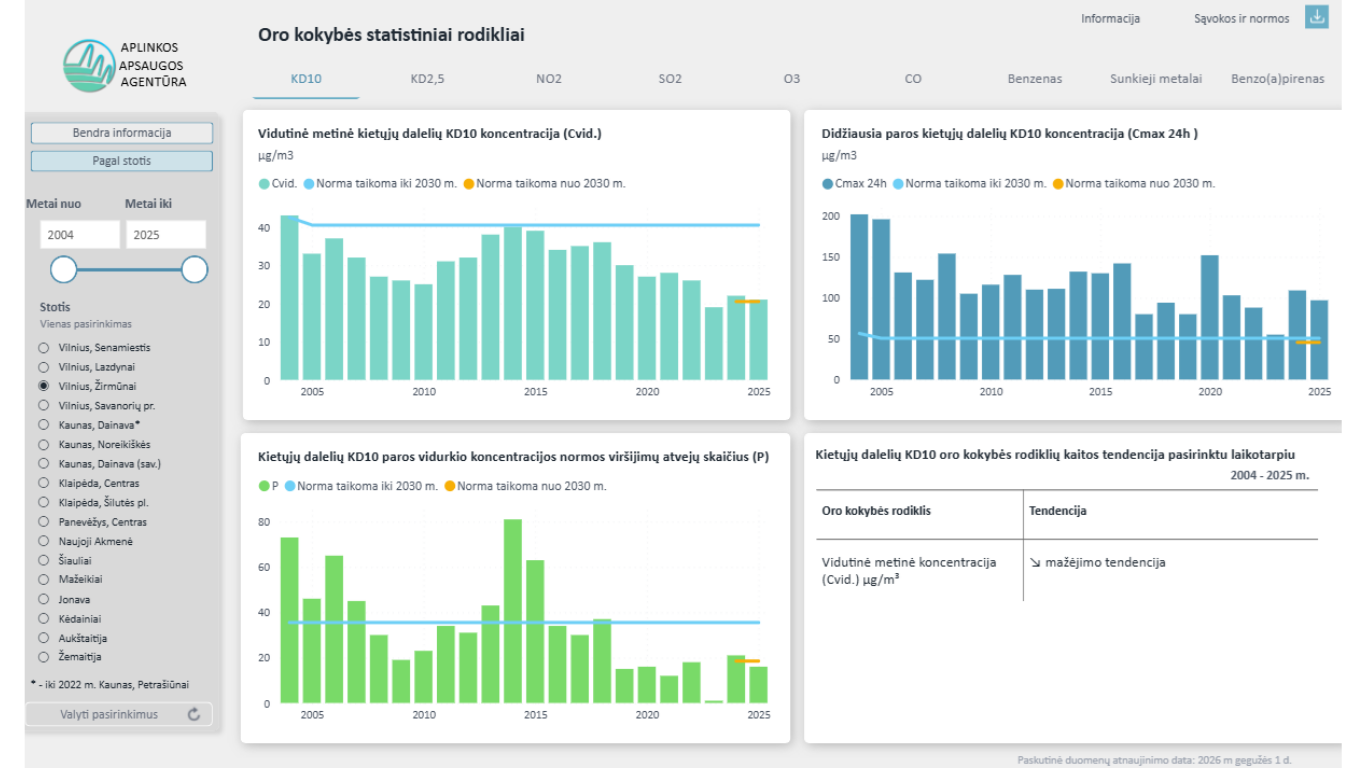Select Žemaitija station radio button
The image size is (1366, 768).
(43, 657)
